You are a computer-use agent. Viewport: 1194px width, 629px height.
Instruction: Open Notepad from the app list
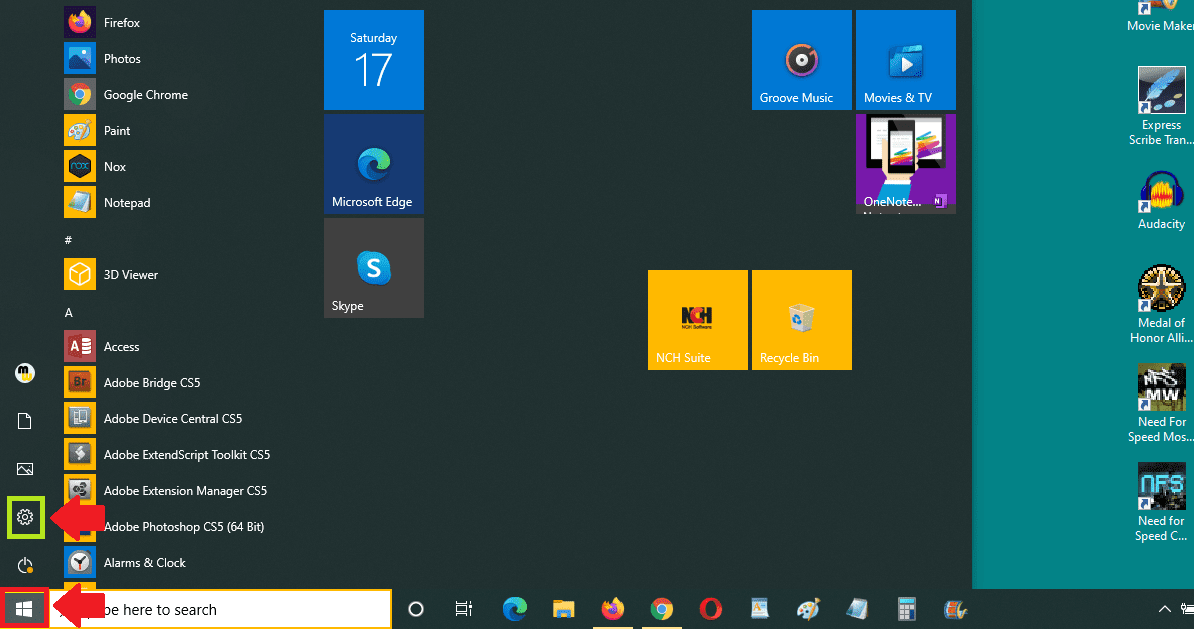click(x=107, y=203)
